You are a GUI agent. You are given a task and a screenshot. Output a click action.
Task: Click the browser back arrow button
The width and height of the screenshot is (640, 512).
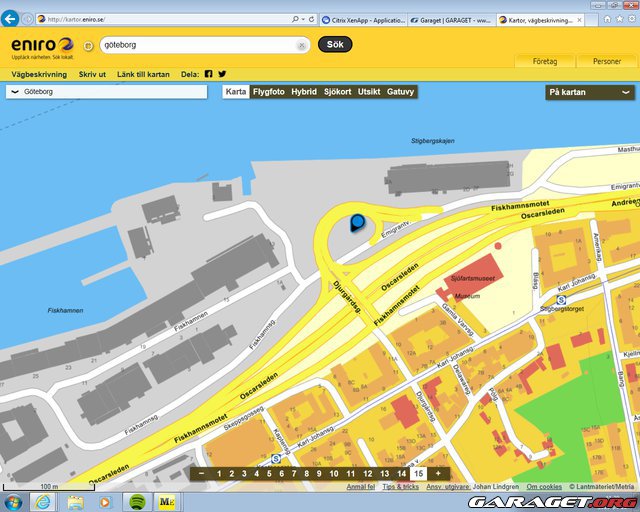click(x=11, y=19)
